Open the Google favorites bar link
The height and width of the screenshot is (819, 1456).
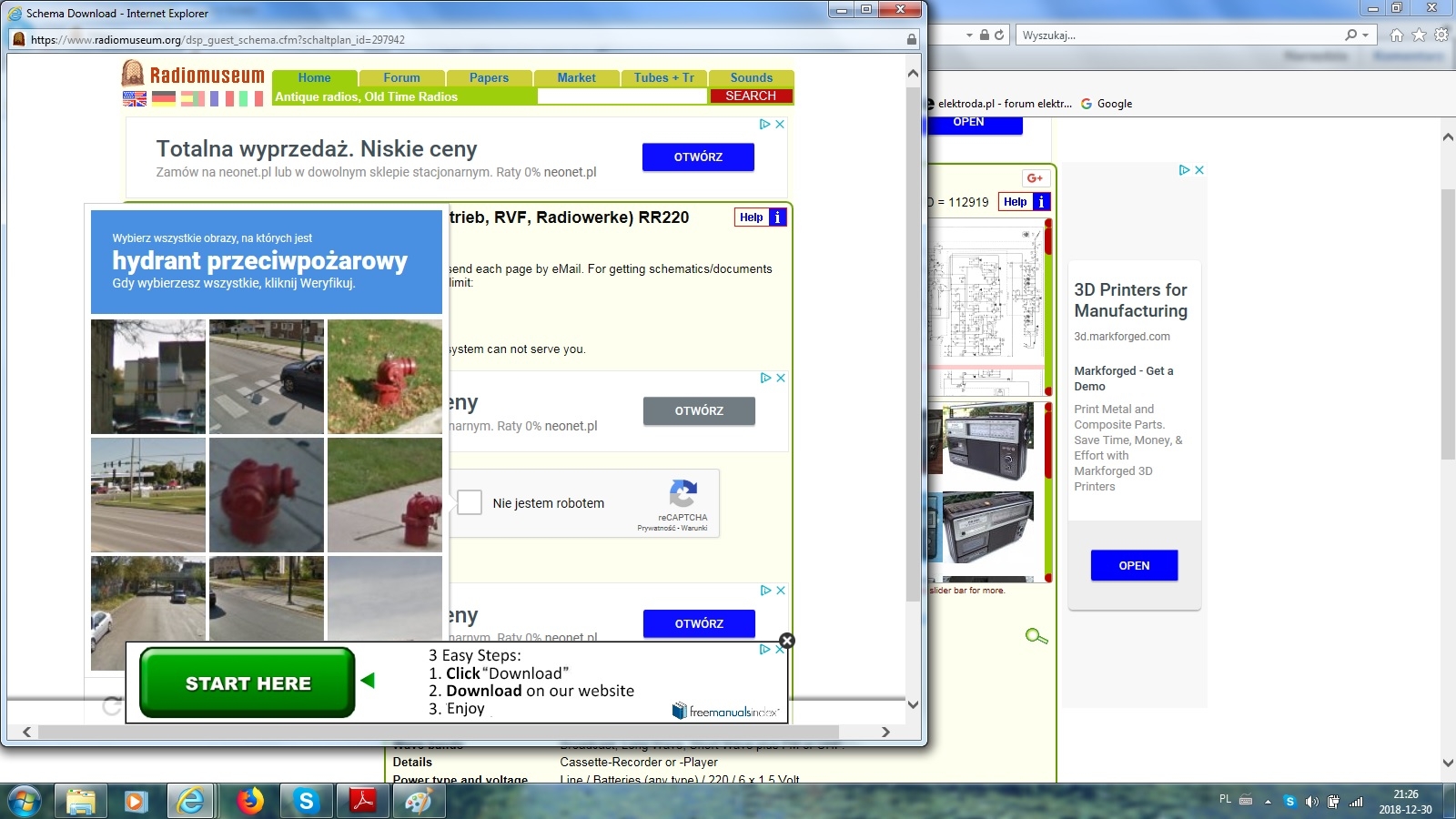coord(1107,104)
